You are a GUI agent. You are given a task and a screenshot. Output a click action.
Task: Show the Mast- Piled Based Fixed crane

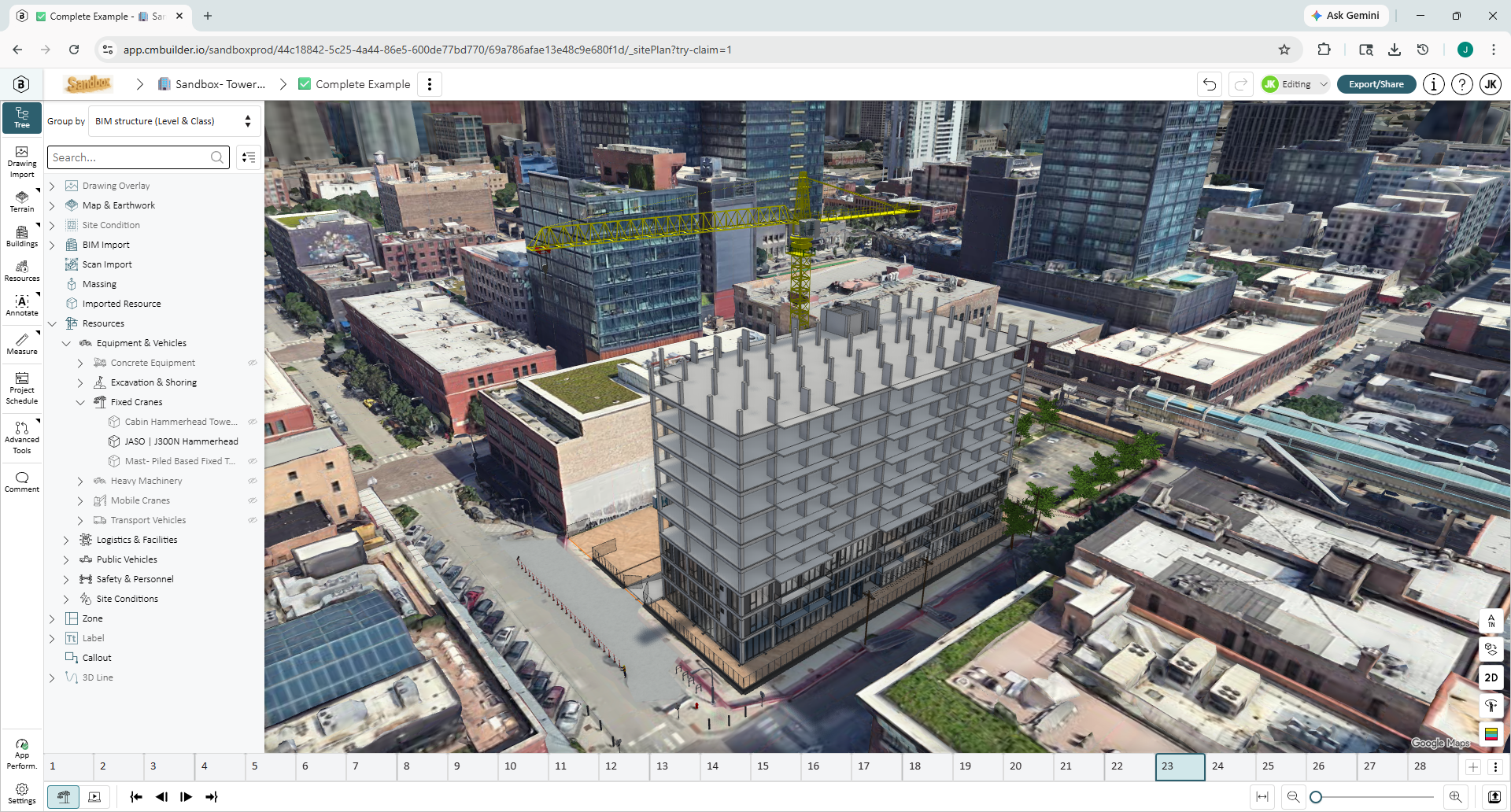tap(253, 461)
